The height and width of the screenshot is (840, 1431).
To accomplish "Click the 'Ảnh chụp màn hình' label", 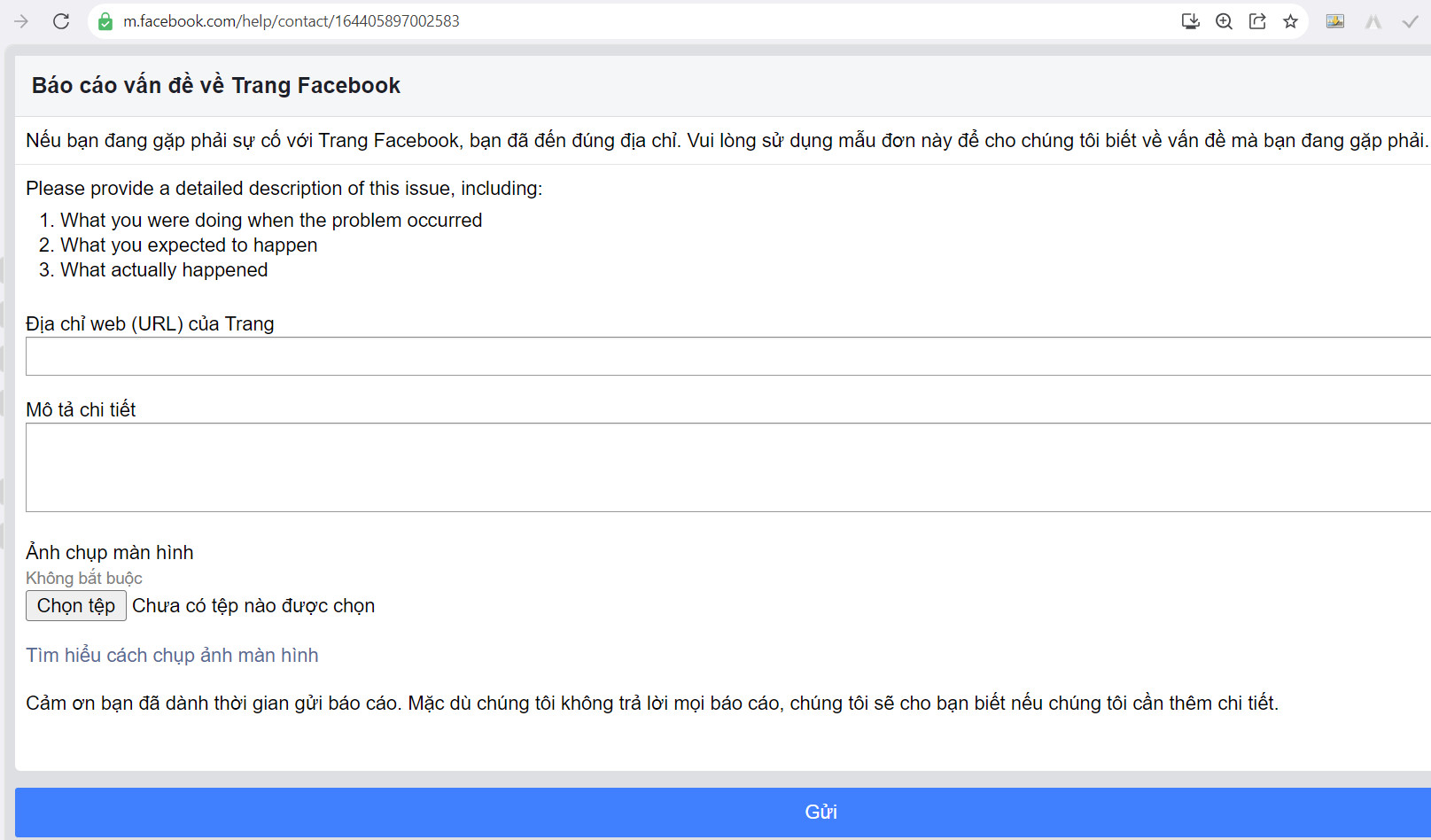I will [x=110, y=552].
